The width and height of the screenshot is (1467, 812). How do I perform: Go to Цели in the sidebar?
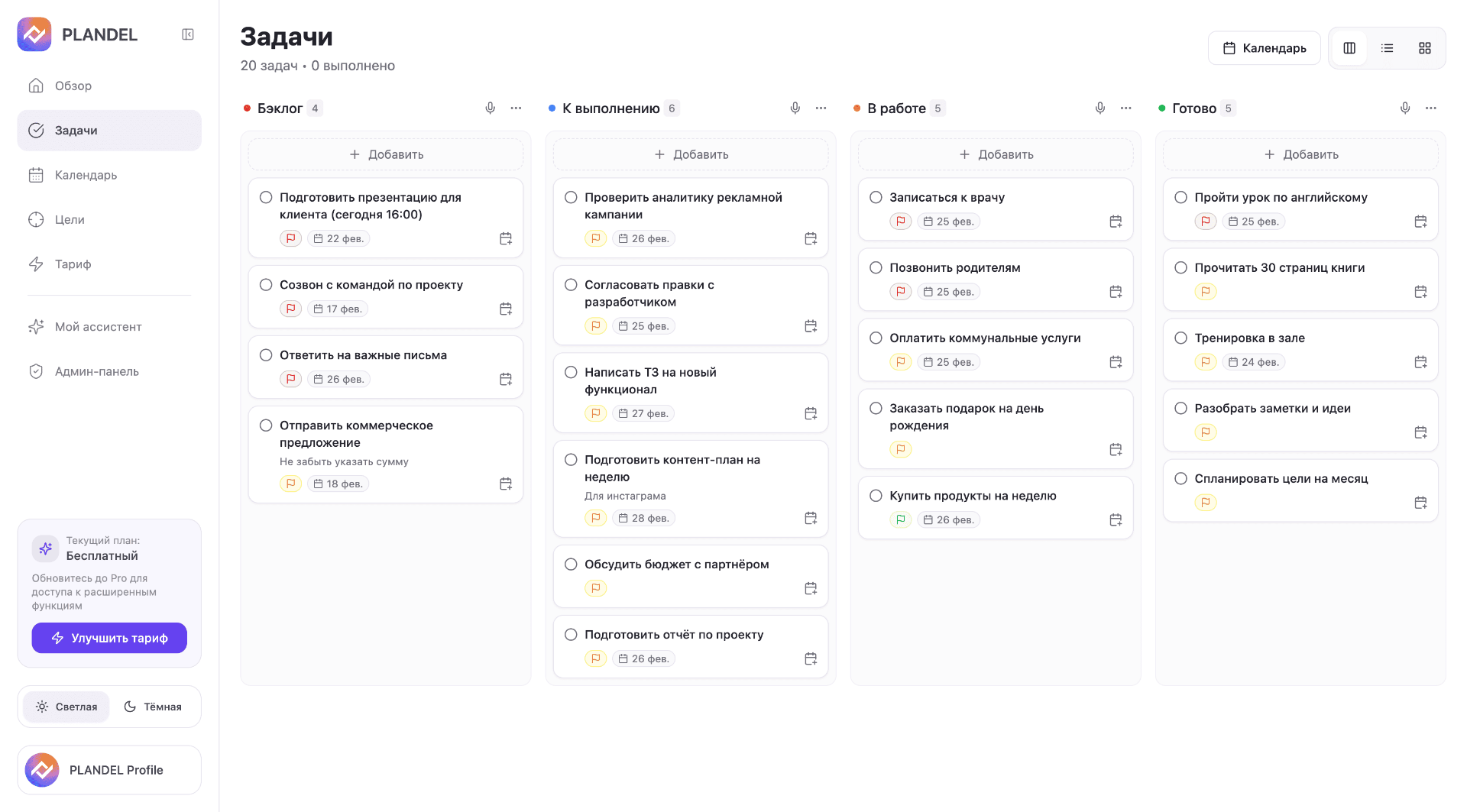[70, 220]
